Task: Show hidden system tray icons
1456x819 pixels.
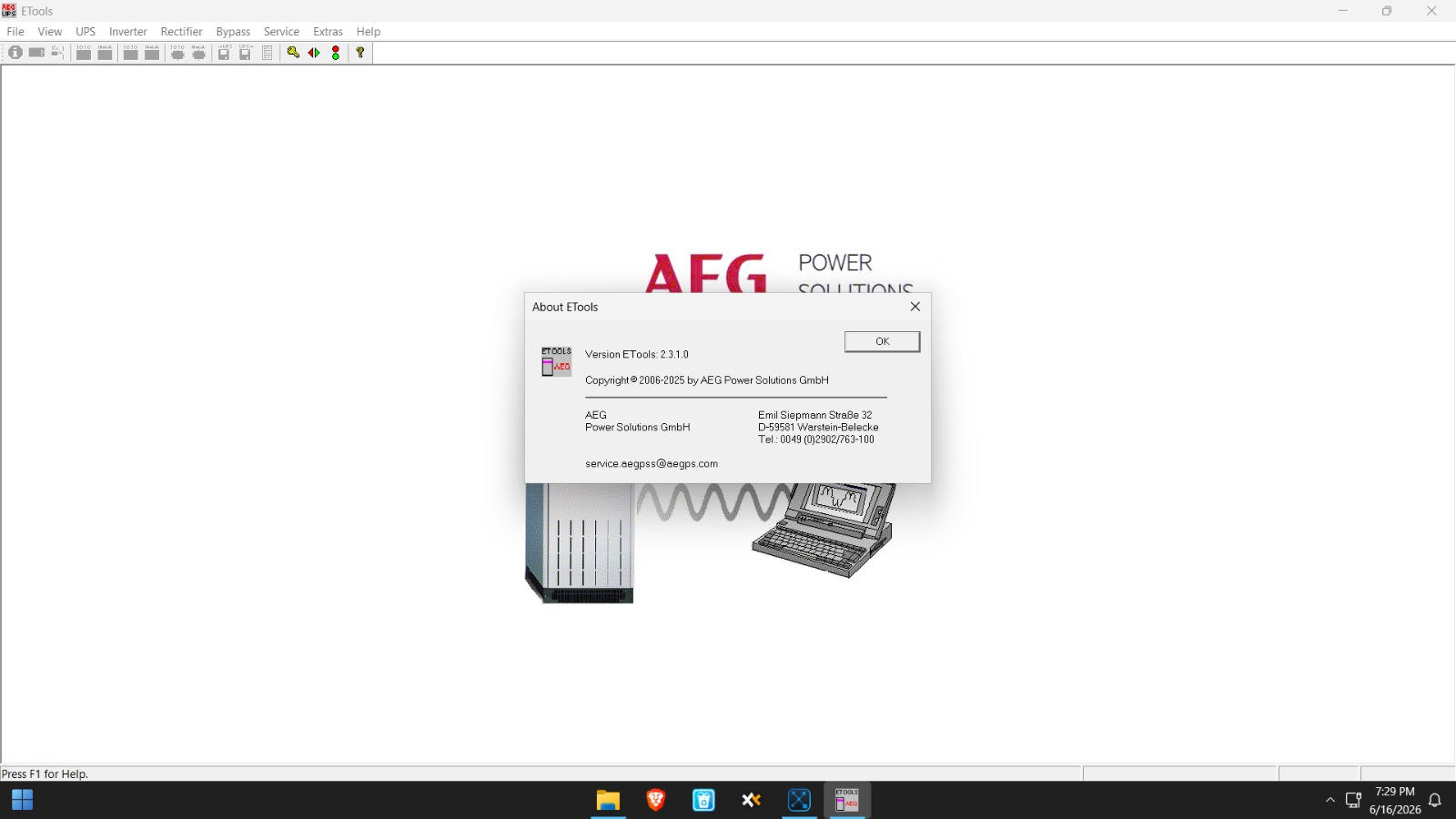Action: [1330, 800]
